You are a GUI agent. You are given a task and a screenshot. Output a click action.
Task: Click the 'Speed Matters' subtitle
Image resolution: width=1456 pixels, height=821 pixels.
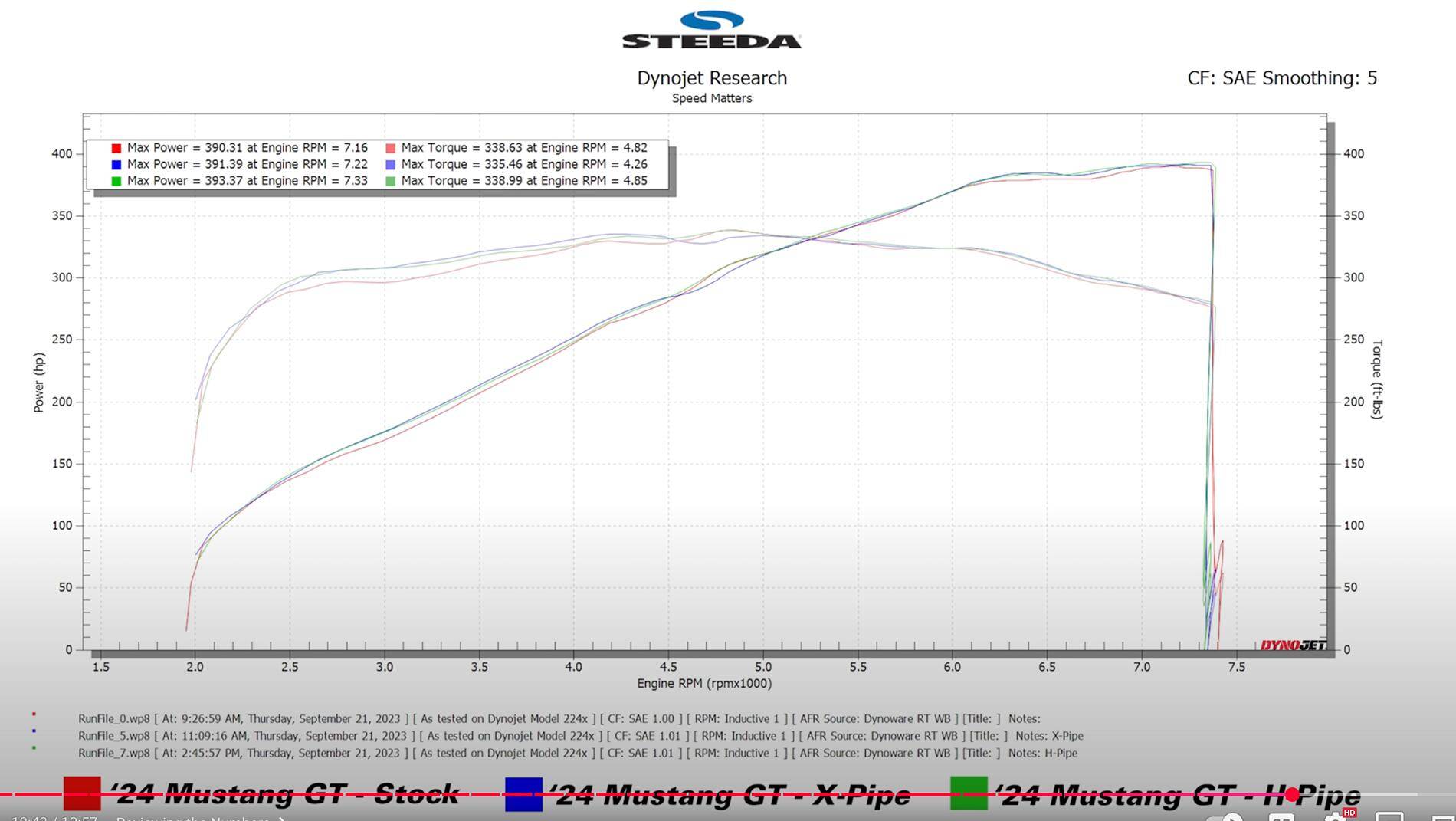[x=712, y=98]
